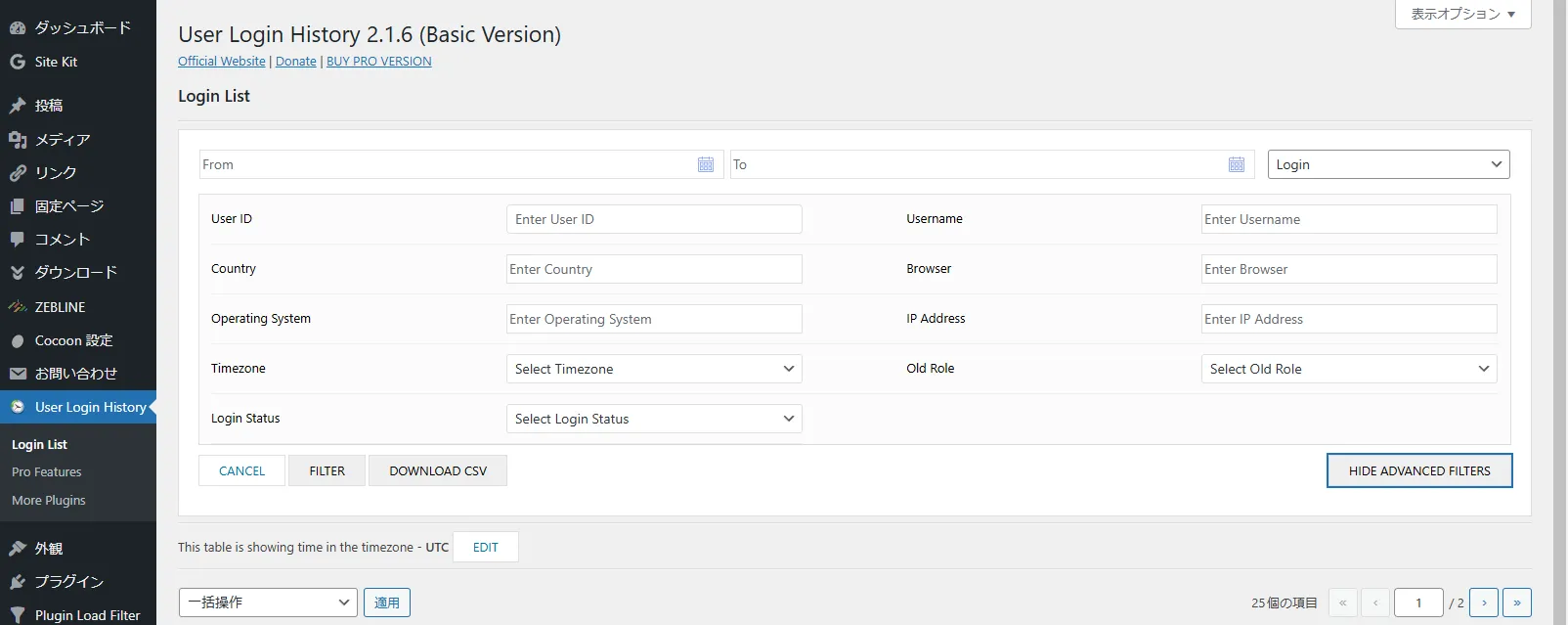1568x625 pixels.
Task: Click the chain link icon for リンク
Action: pos(18,173)
